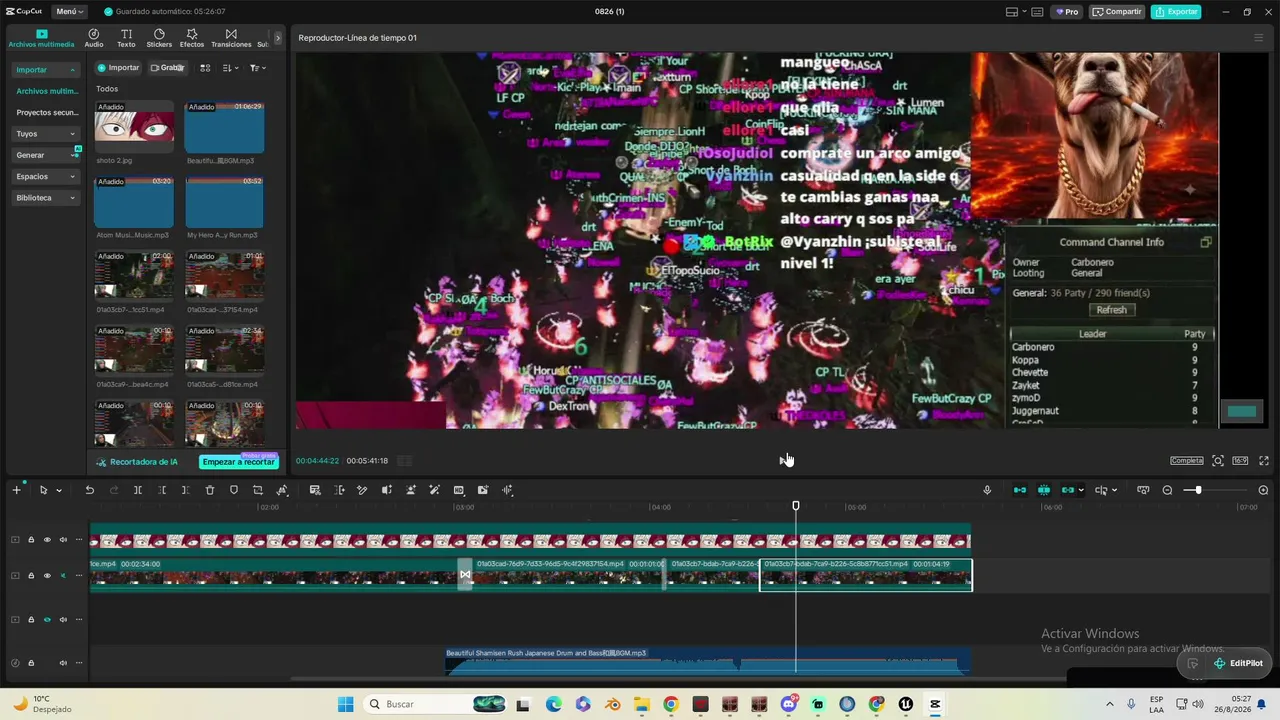This screenshot has height=720, width=1280.
Task: Expand the Espacios sidebar section
Action: coord(46,177)
